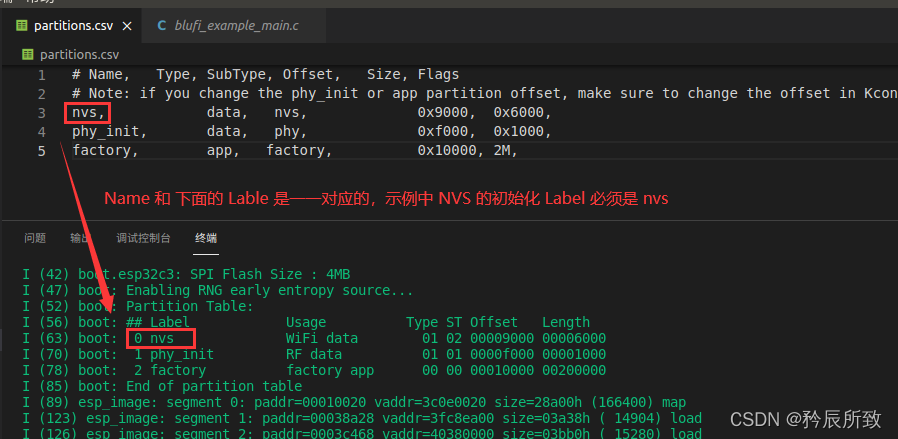Click line number 3 in the gutter
Viewport: 898px width, 439px height.
42,113
